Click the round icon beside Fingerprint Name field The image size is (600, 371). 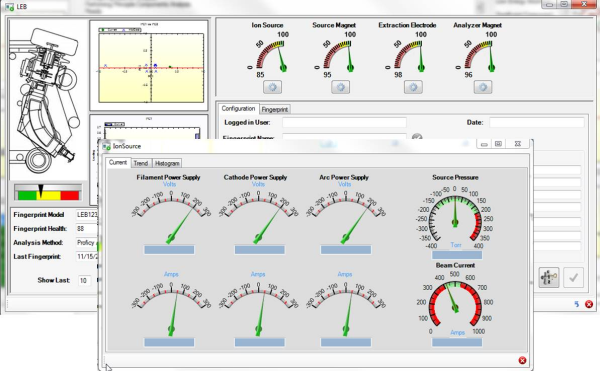[417, 137]
